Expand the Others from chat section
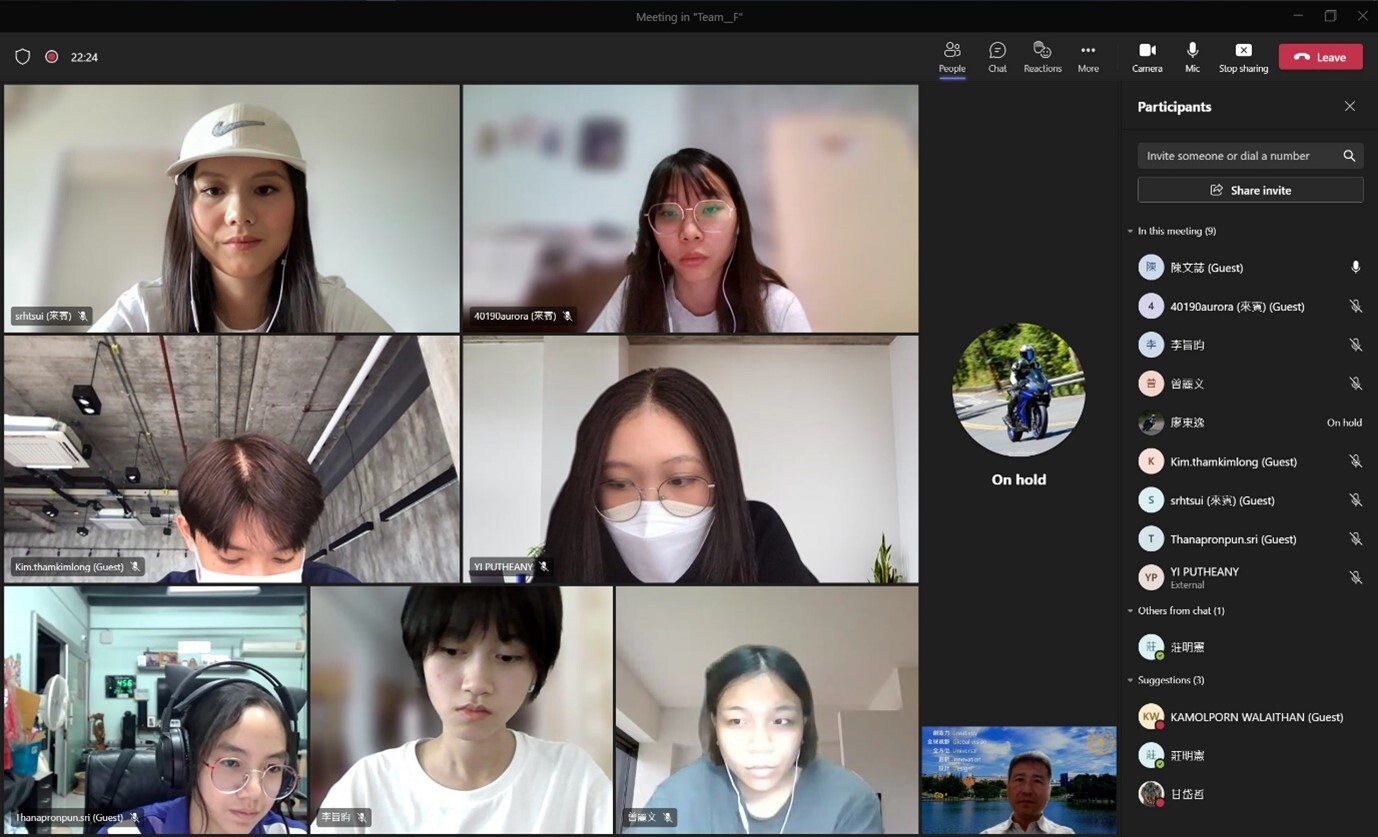 tap(1130, 610)
